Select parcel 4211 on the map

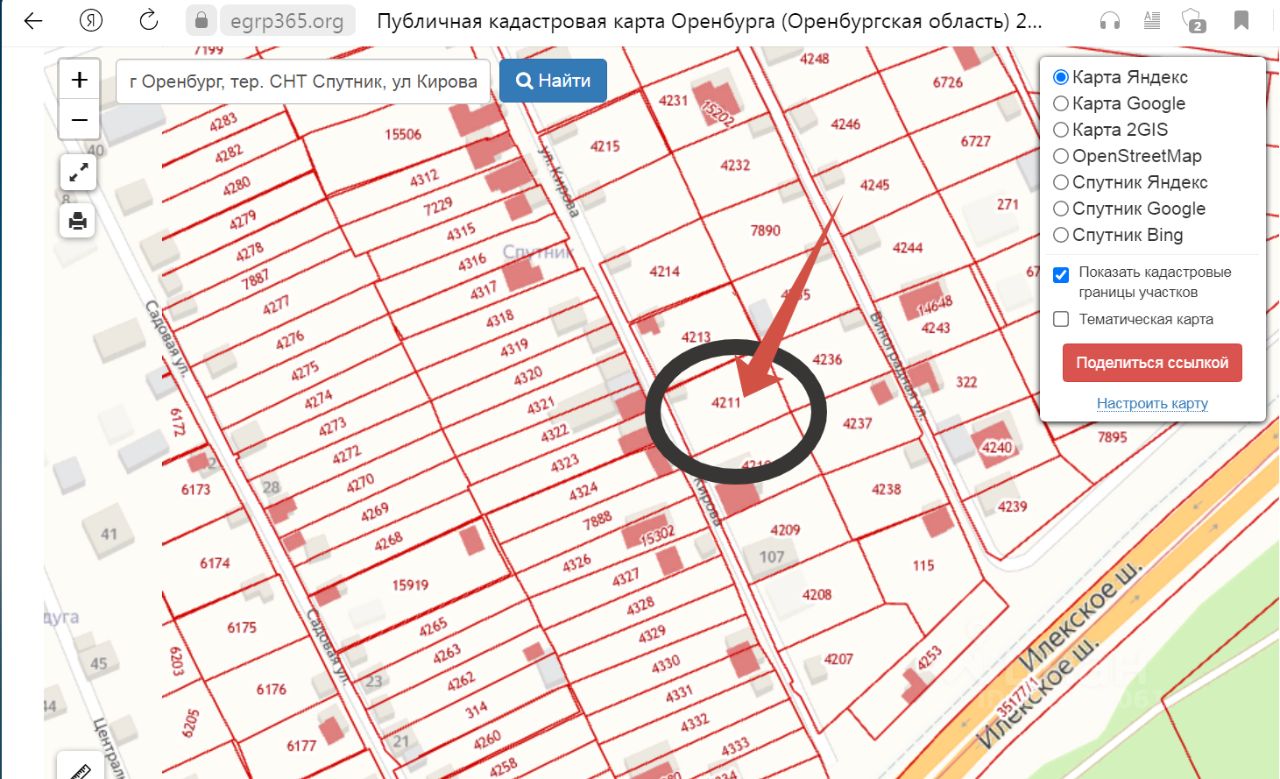725,403
